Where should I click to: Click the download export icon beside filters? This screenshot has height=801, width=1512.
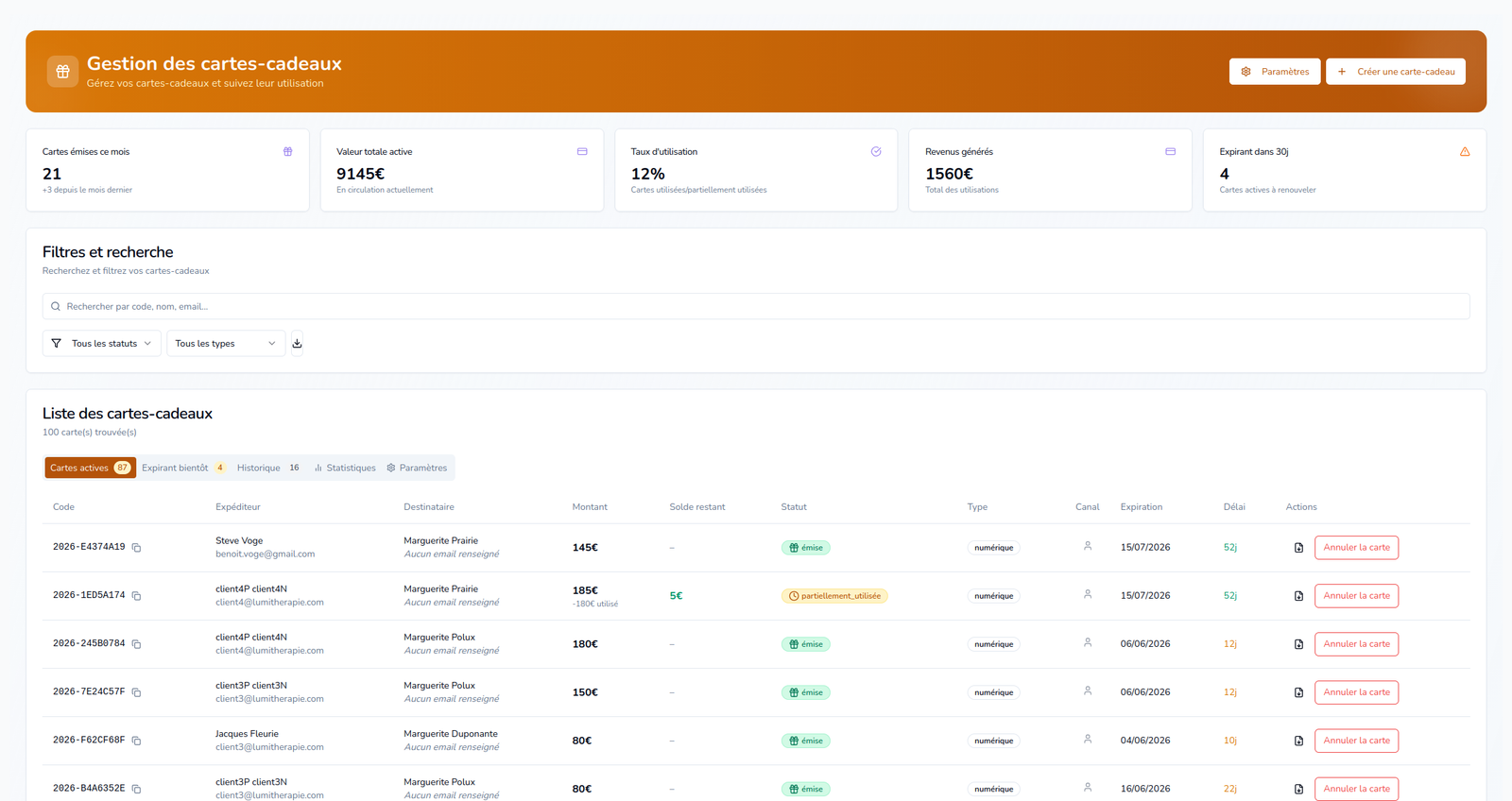pos(297,344)
